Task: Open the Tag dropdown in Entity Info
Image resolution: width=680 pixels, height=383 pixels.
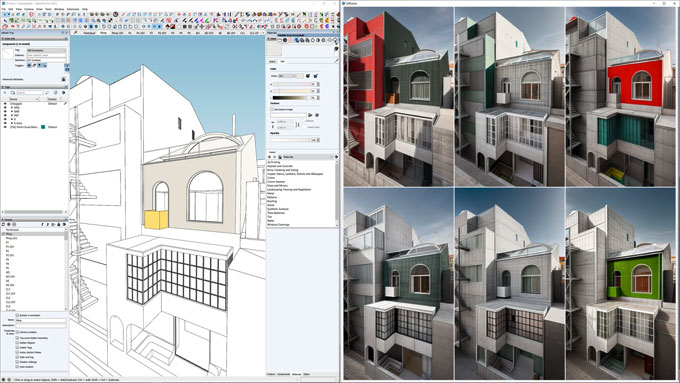Action: coord(46,50)
